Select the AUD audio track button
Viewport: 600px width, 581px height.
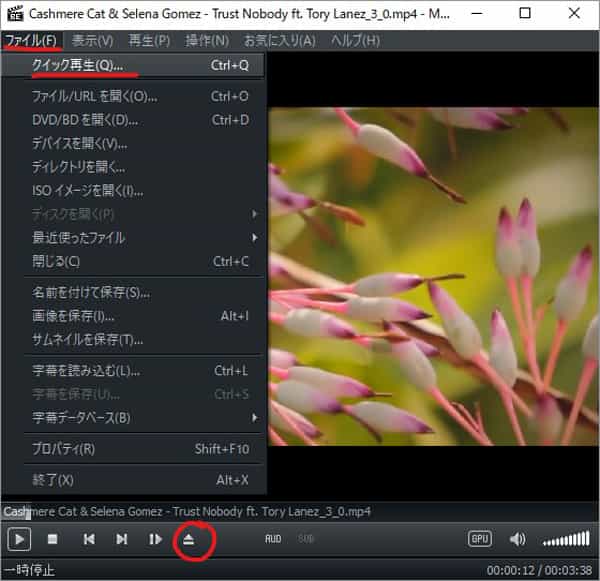click(273, 539)
